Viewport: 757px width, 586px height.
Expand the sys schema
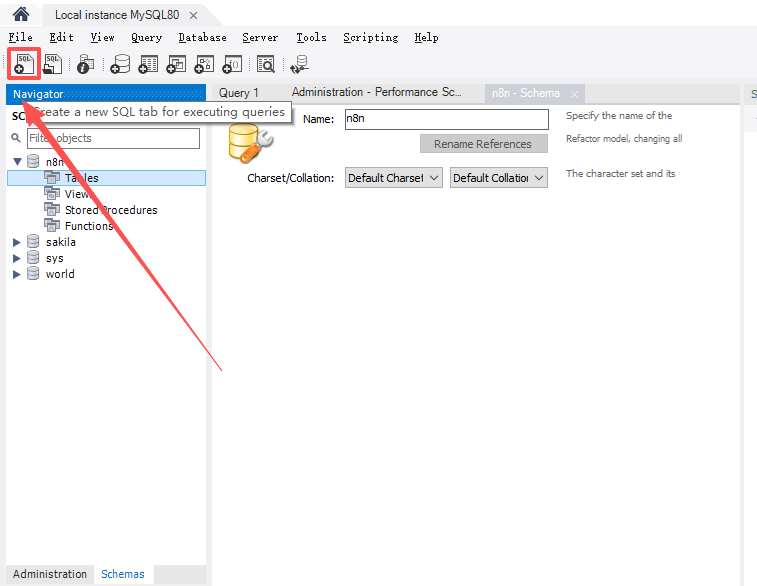(x=16, y=258)
